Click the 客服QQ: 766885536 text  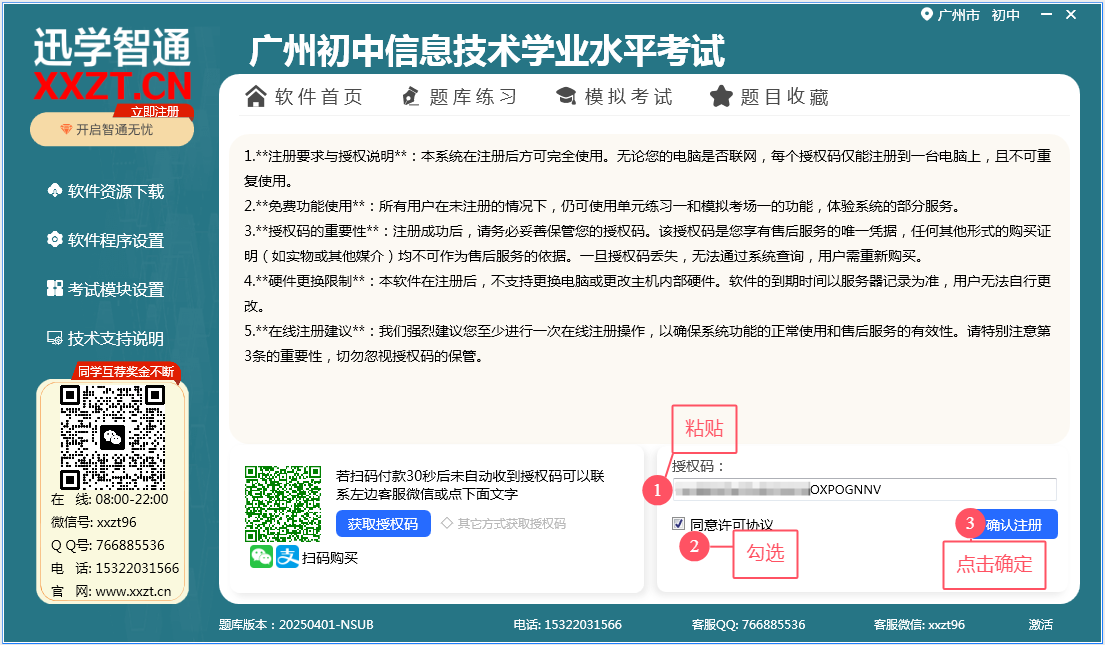pos(748,625)
